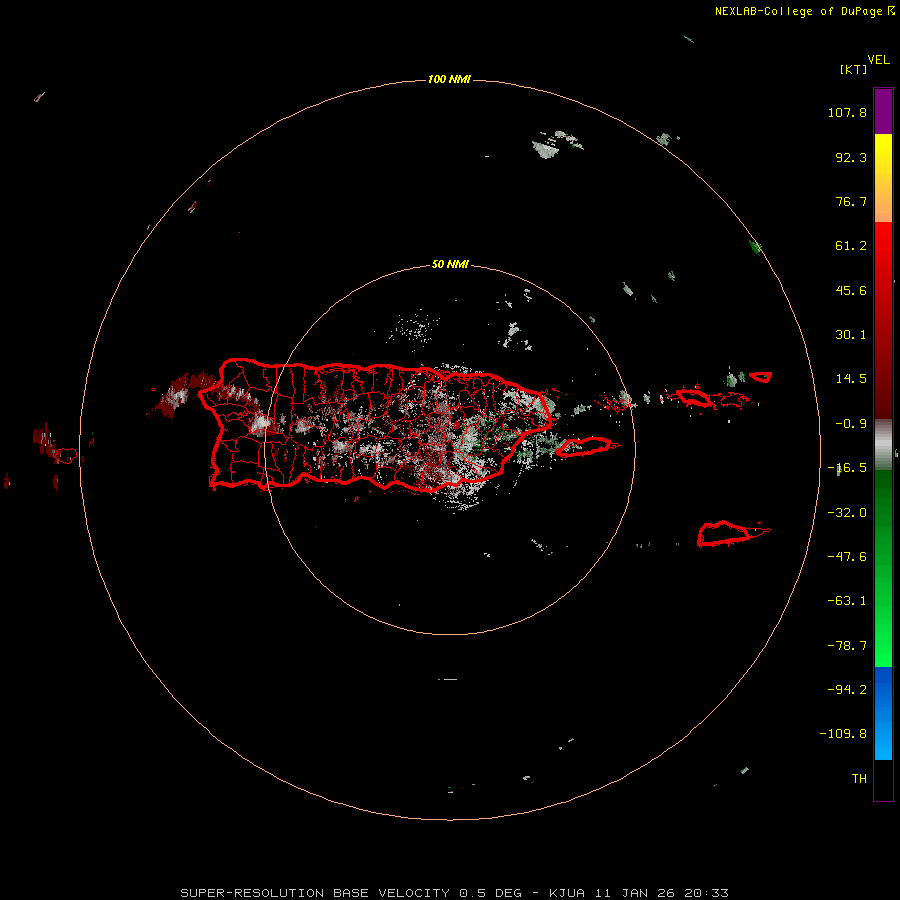Click the TH legend label
This screenshot has height=900, width=900.
click(x=859, y=779)
